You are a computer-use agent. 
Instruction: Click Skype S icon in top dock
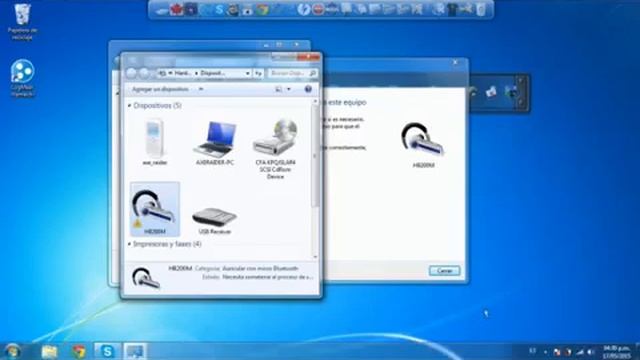[219, 9]
